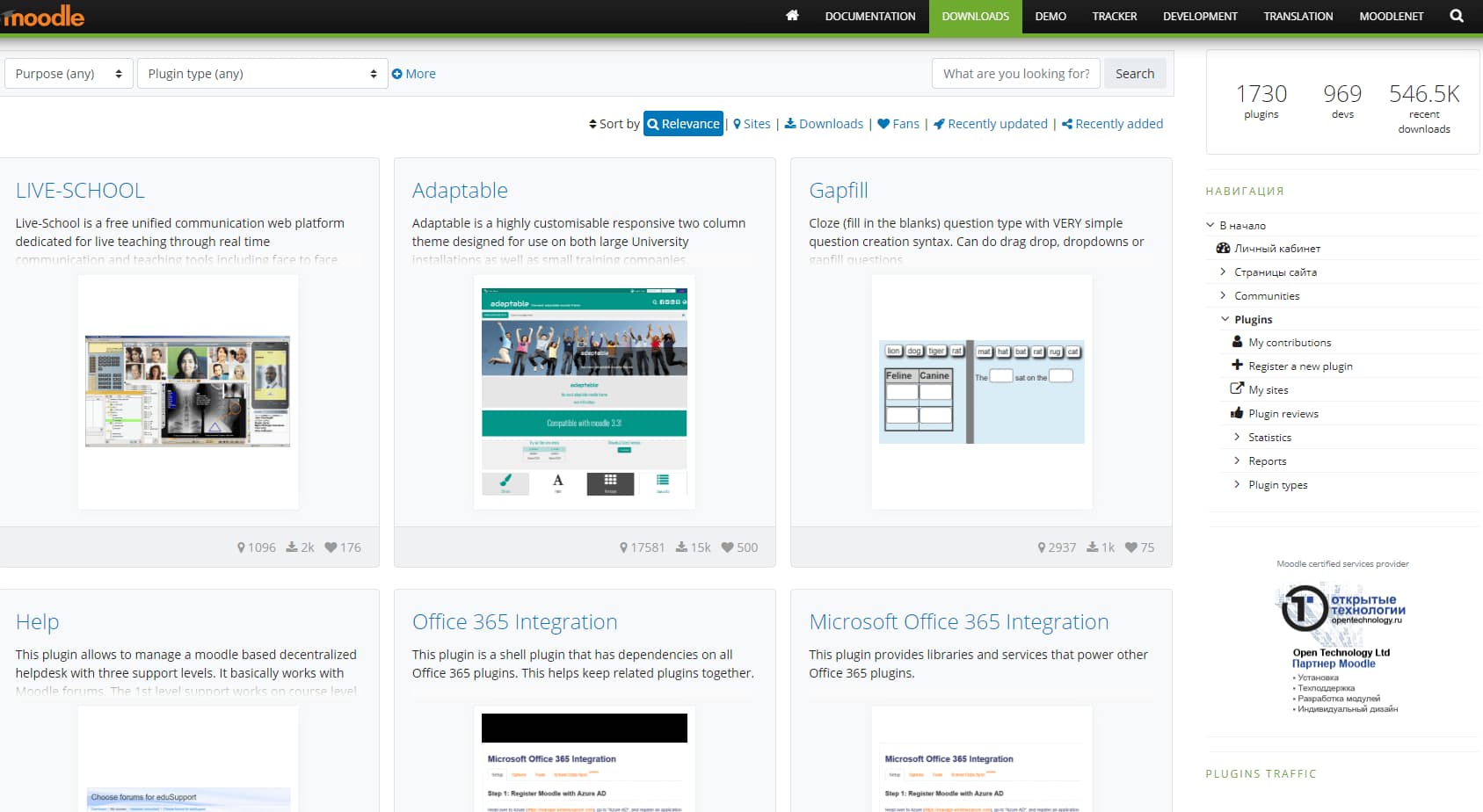Click the plus icon beside Register a new plugin
1483x812 pixels.
[1237, 365]
